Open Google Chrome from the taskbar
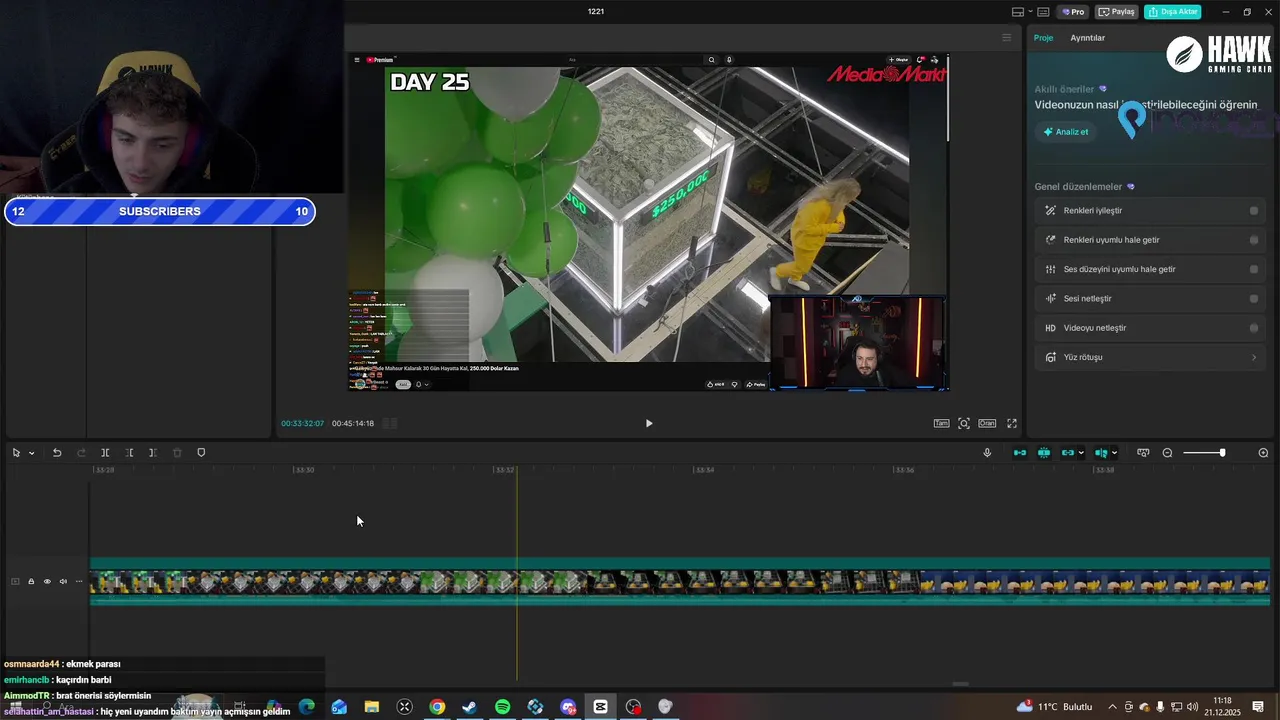This screenshot has width=1280, height=720. (x=437, y=707)
